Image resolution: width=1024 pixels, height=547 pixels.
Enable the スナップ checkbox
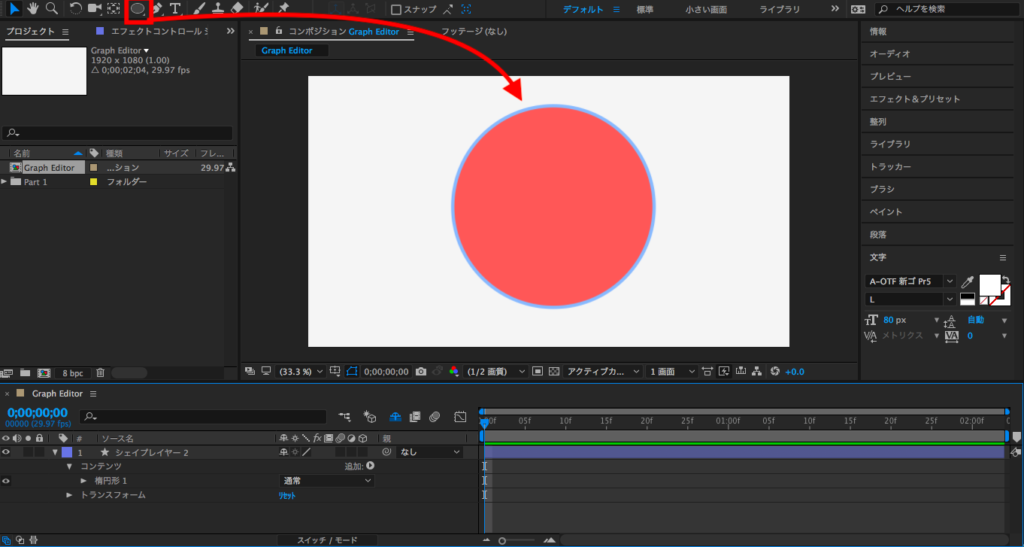point(397,9)
